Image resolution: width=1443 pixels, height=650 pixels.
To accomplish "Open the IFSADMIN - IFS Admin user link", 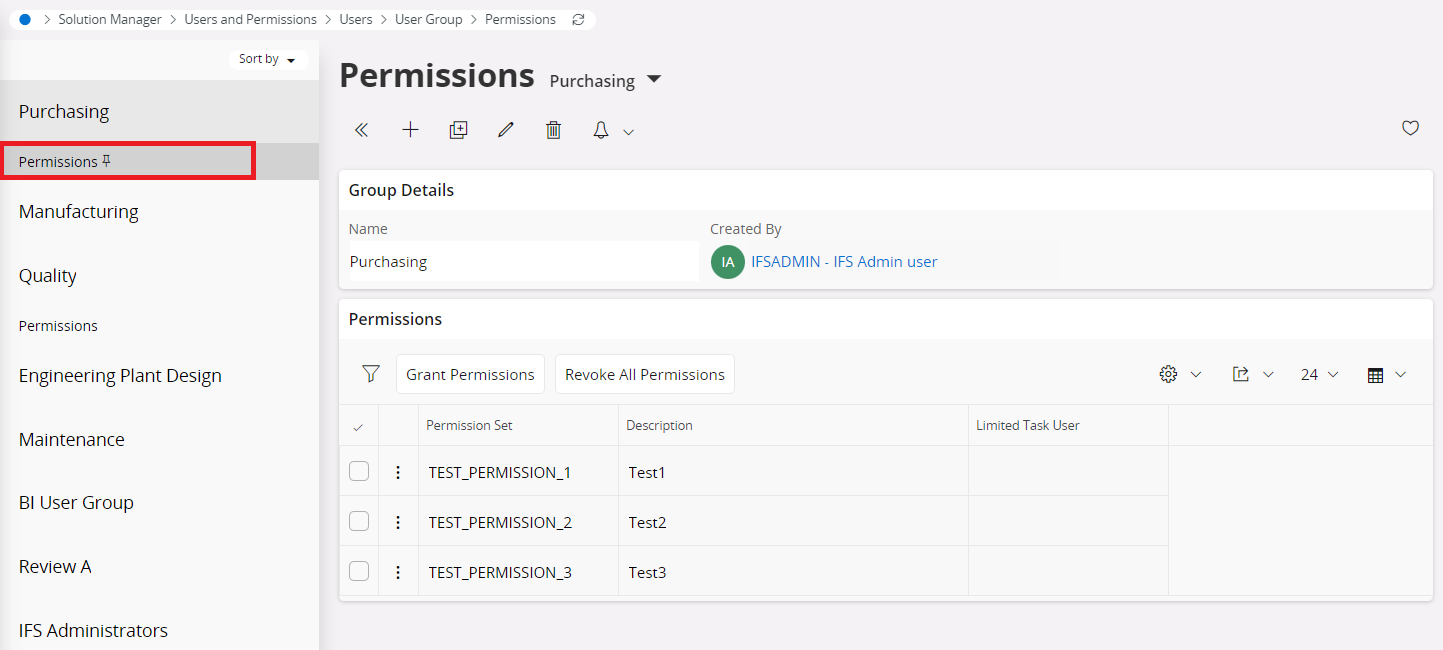I will [x=844, y=262].
